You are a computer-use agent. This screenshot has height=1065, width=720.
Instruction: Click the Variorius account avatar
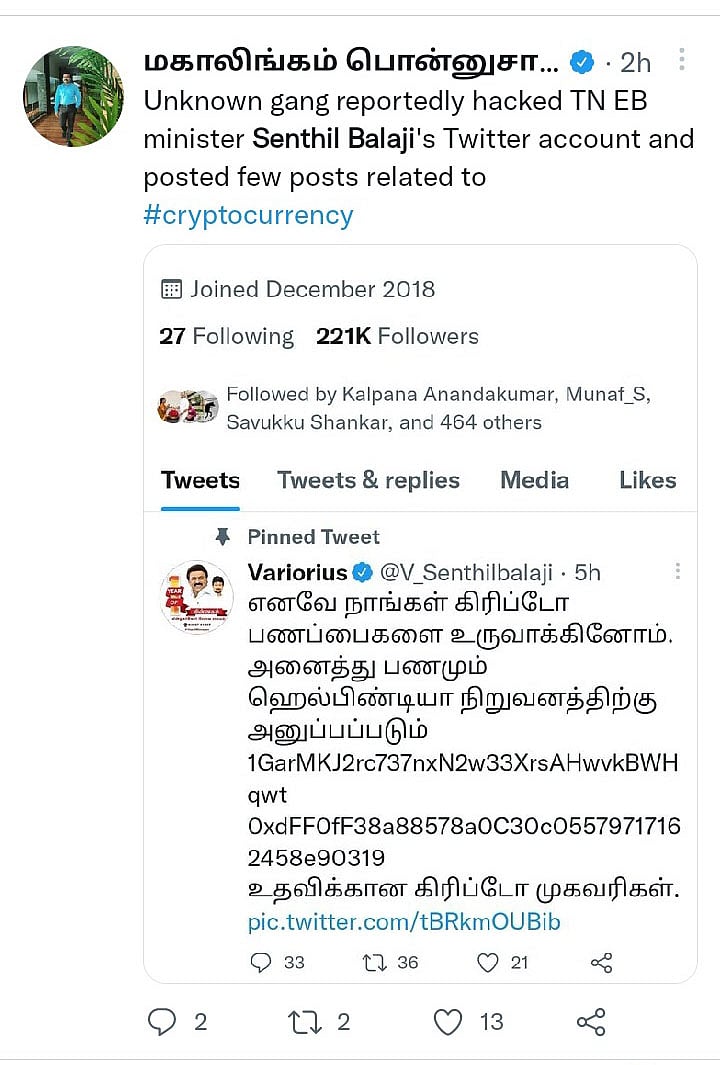197,597
